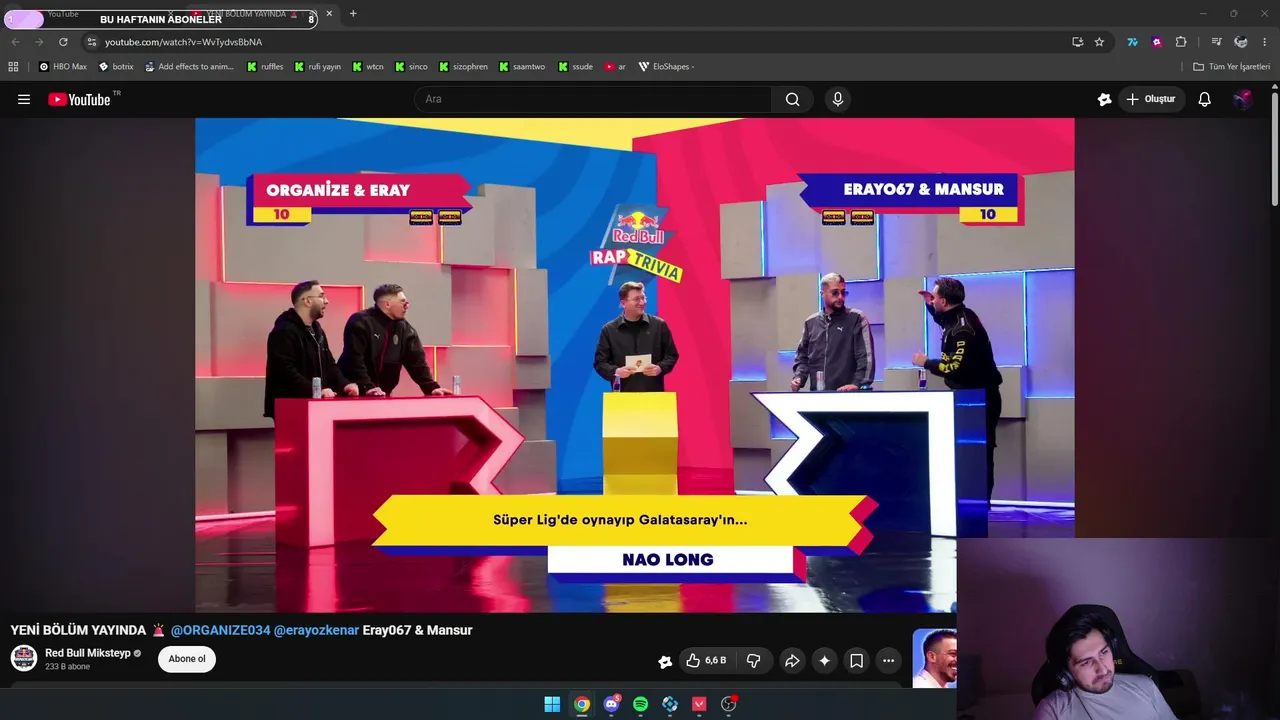
Task: Click the YouTube video player
Action: click(635, 365)
